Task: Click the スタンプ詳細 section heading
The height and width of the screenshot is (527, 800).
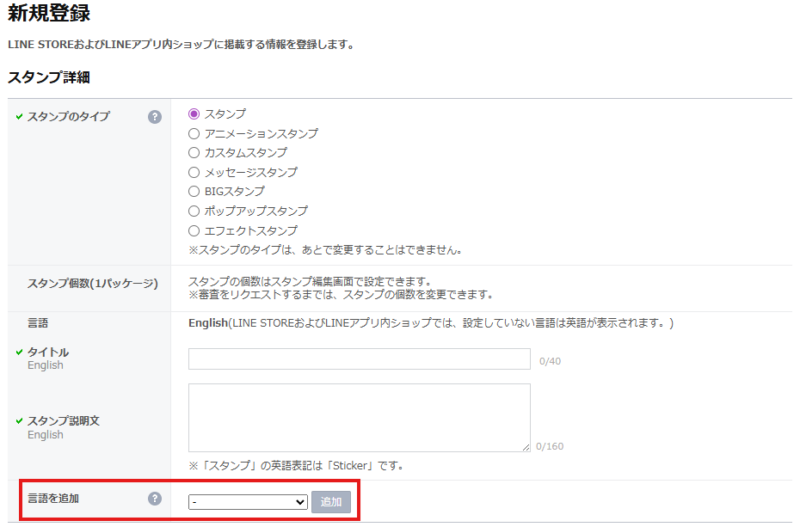Action: [x=50, y=77]
